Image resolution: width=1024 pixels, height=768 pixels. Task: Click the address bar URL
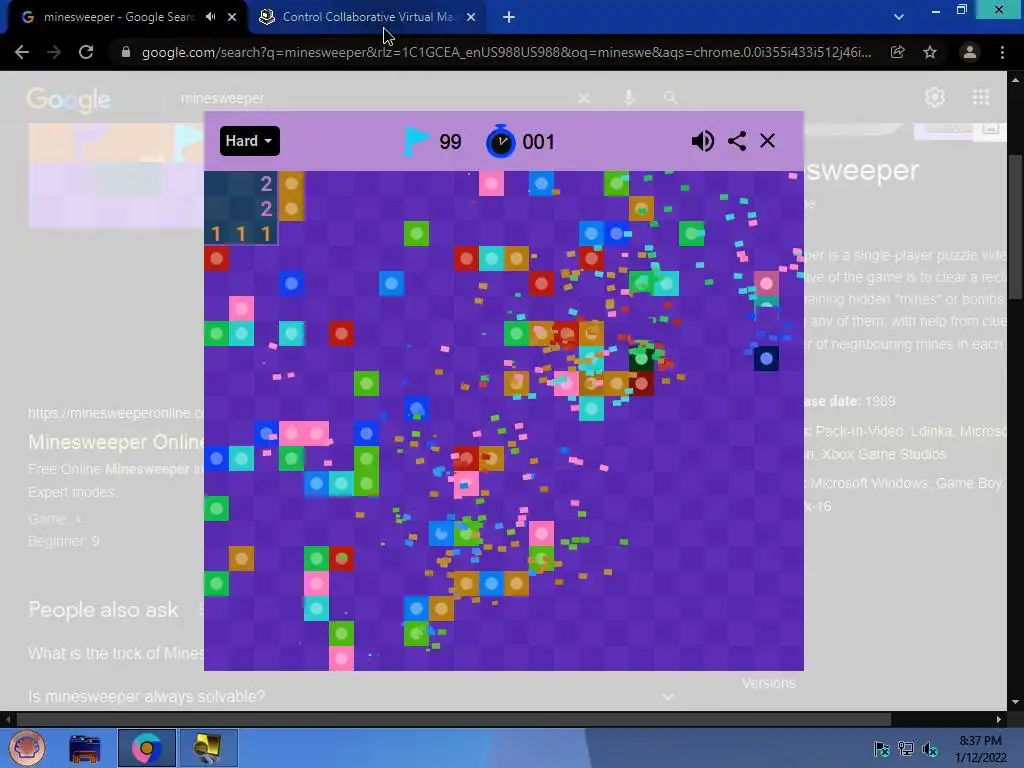[x=506, y=52]
